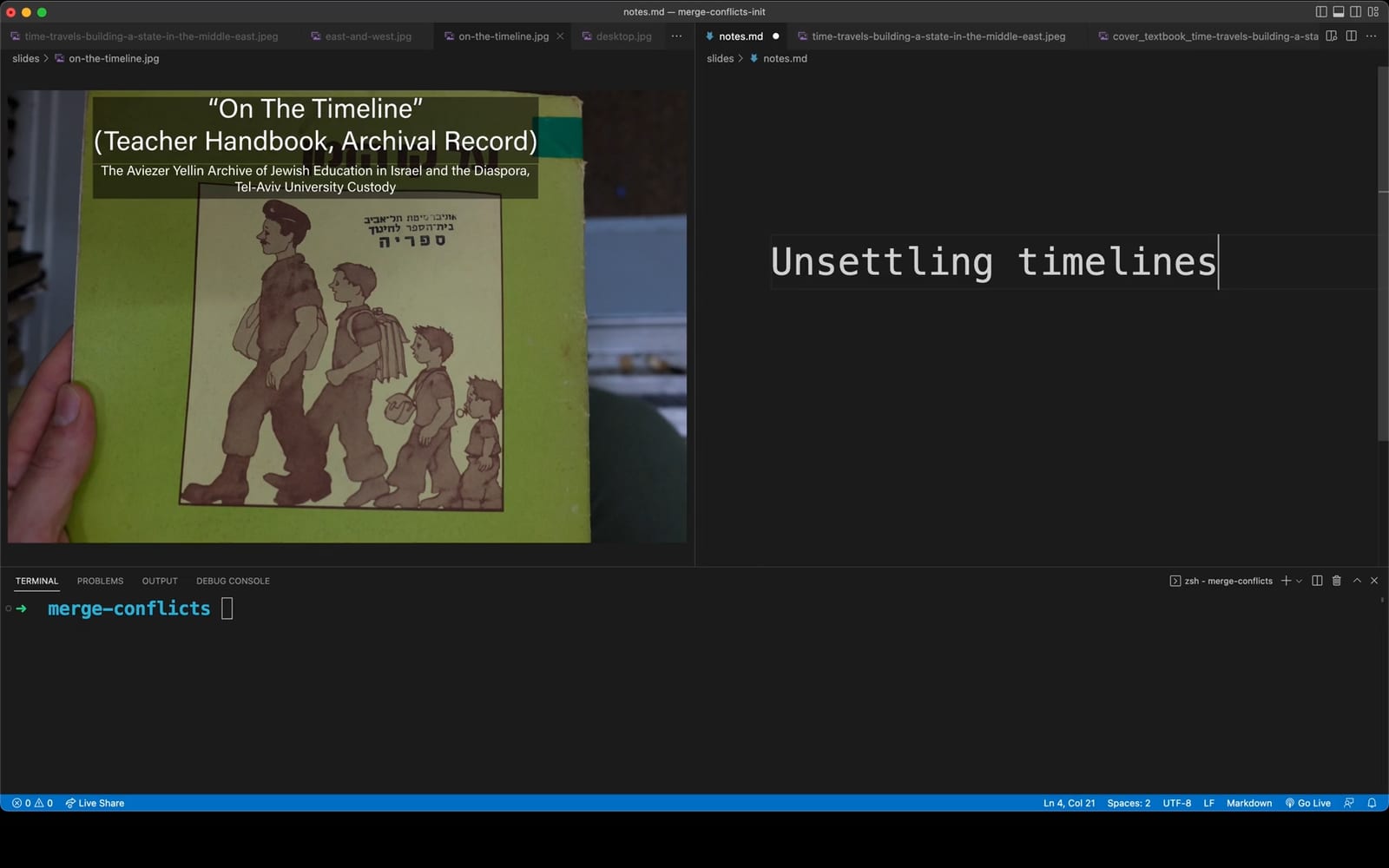Click on-the-timeline.jpg breadcrumb item

pos(107,58)
